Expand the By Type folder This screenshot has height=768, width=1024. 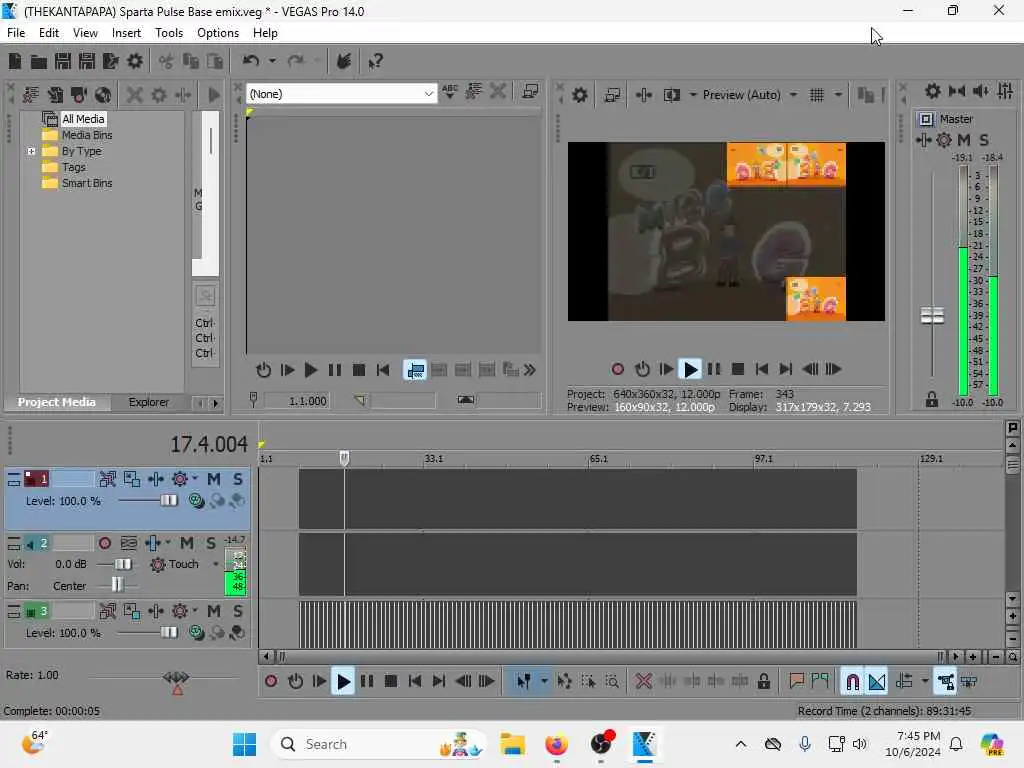[x=31, y=152]
